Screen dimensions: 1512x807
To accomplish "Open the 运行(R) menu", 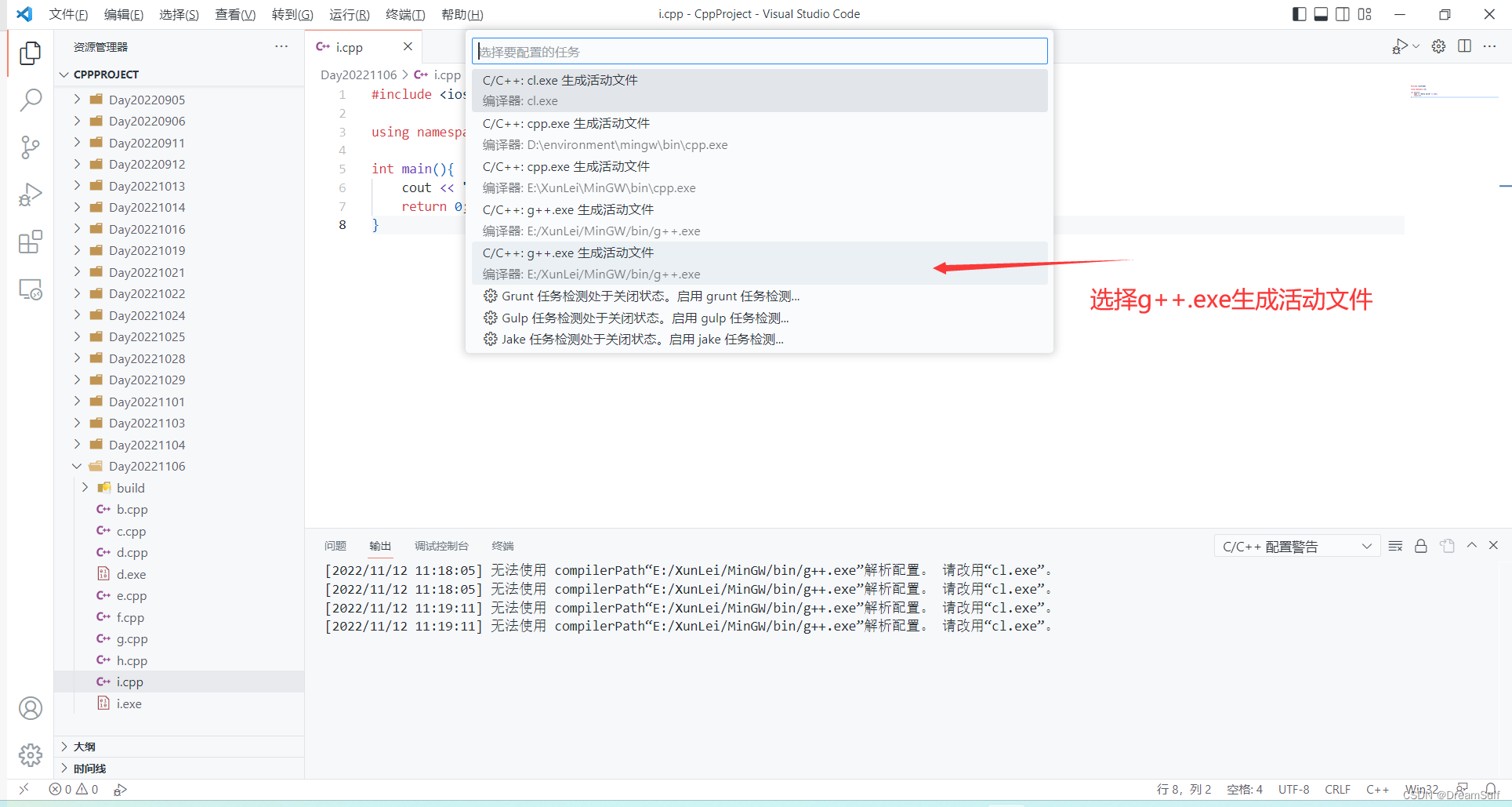I will [x=349, y=14].
